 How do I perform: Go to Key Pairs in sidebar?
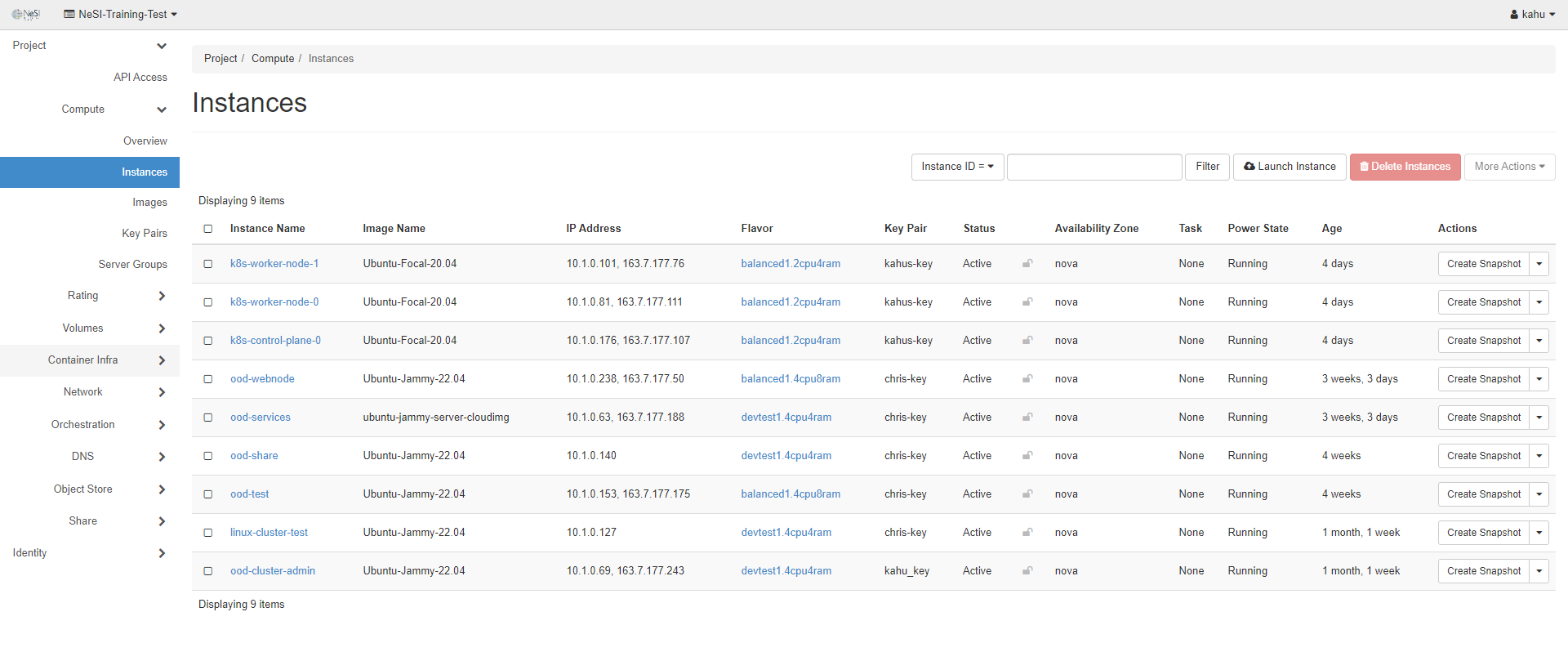[x=145, y=234]
